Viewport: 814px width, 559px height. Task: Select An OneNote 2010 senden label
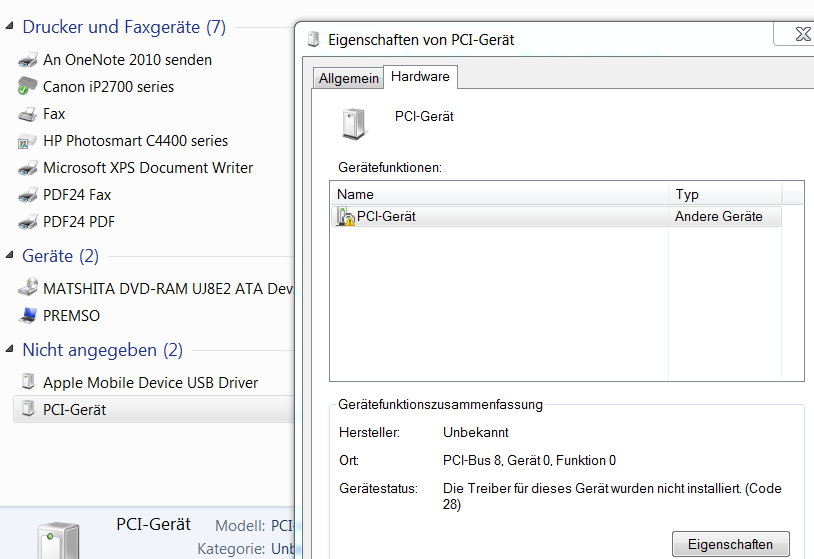point(127,60)
